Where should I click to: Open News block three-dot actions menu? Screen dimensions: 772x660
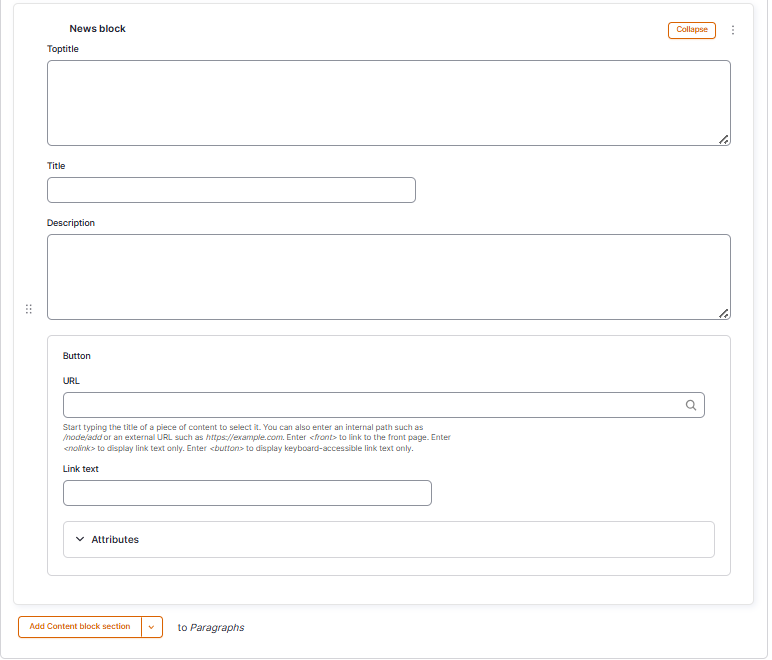pyautogui.click(x=733, y=30)
